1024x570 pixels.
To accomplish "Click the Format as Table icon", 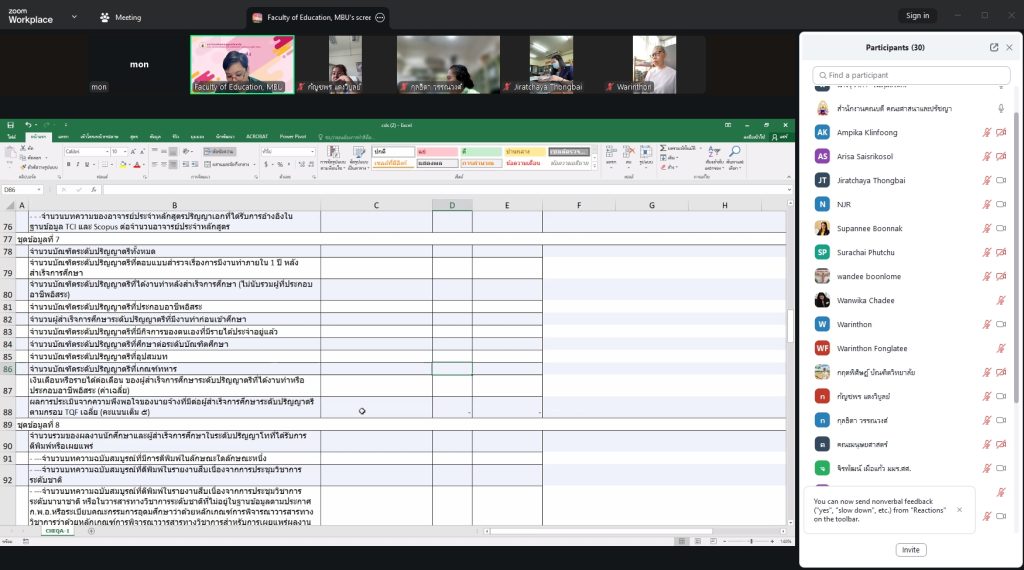I will [359, 152].
